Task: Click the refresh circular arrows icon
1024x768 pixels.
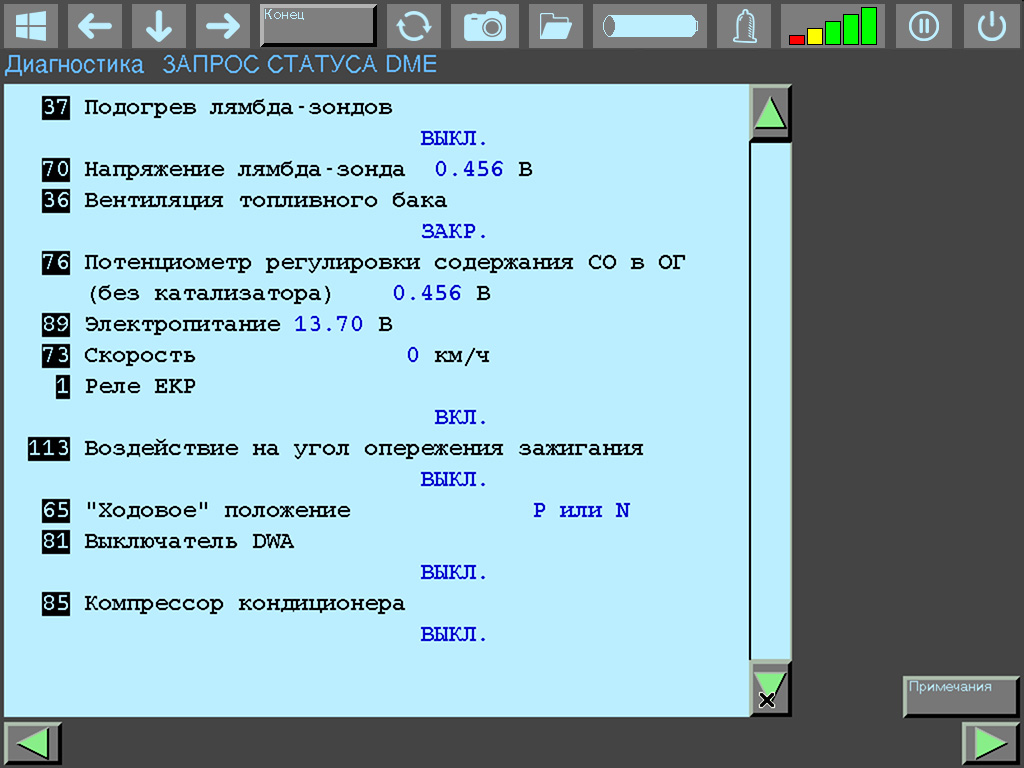Action: tap(414, 26)
